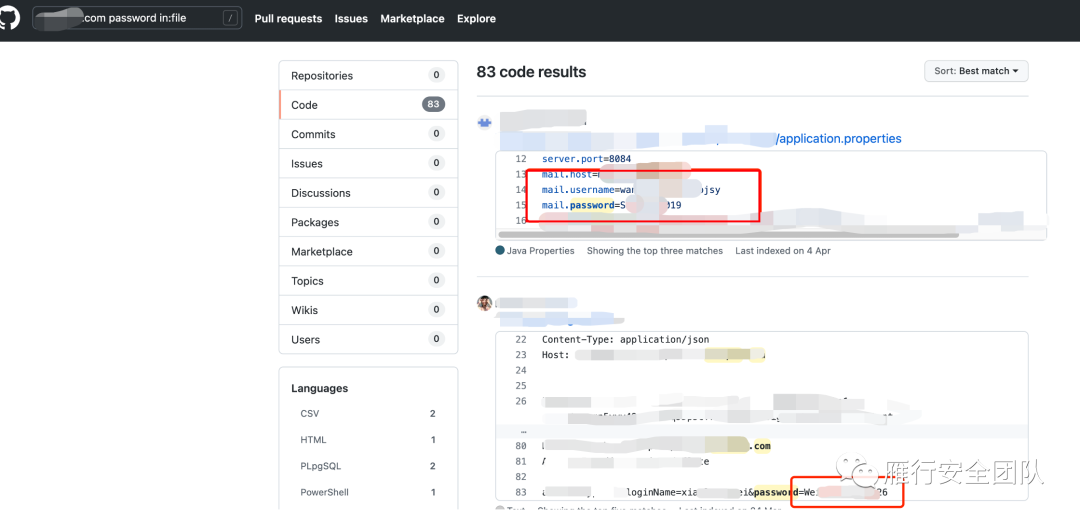The height and width of the screenshot is (520, 1080).
Task: Click the server.port=8084 code line
Action: tap(587, 159)
